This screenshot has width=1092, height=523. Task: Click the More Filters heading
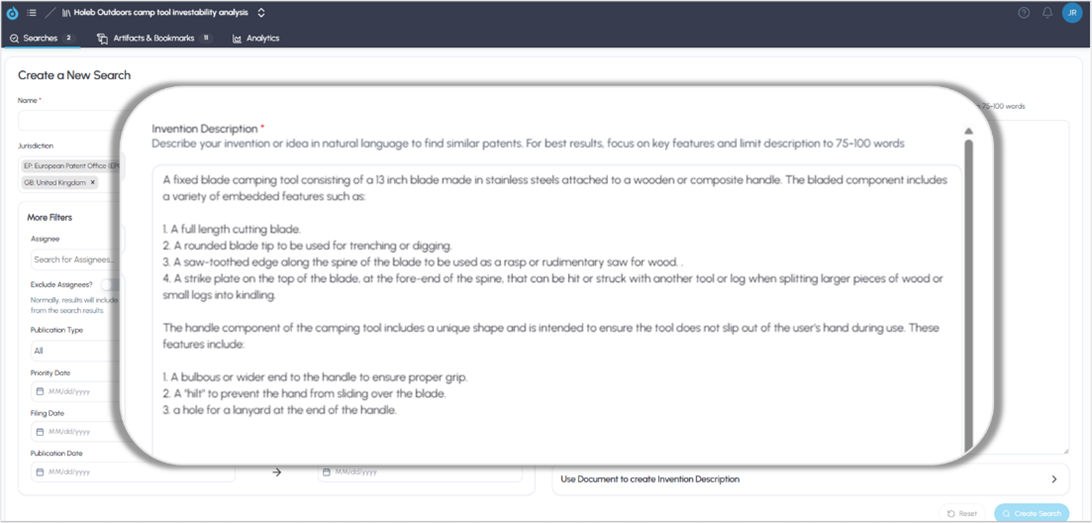49,217
